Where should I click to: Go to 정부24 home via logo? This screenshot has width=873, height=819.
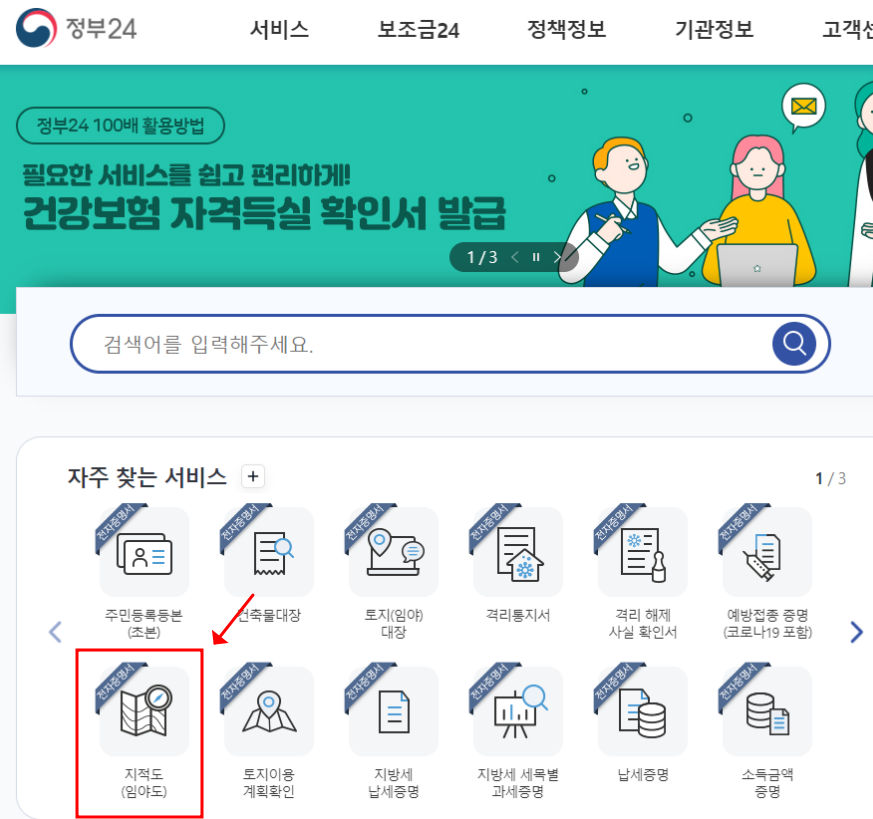click(x=76, y=28)
